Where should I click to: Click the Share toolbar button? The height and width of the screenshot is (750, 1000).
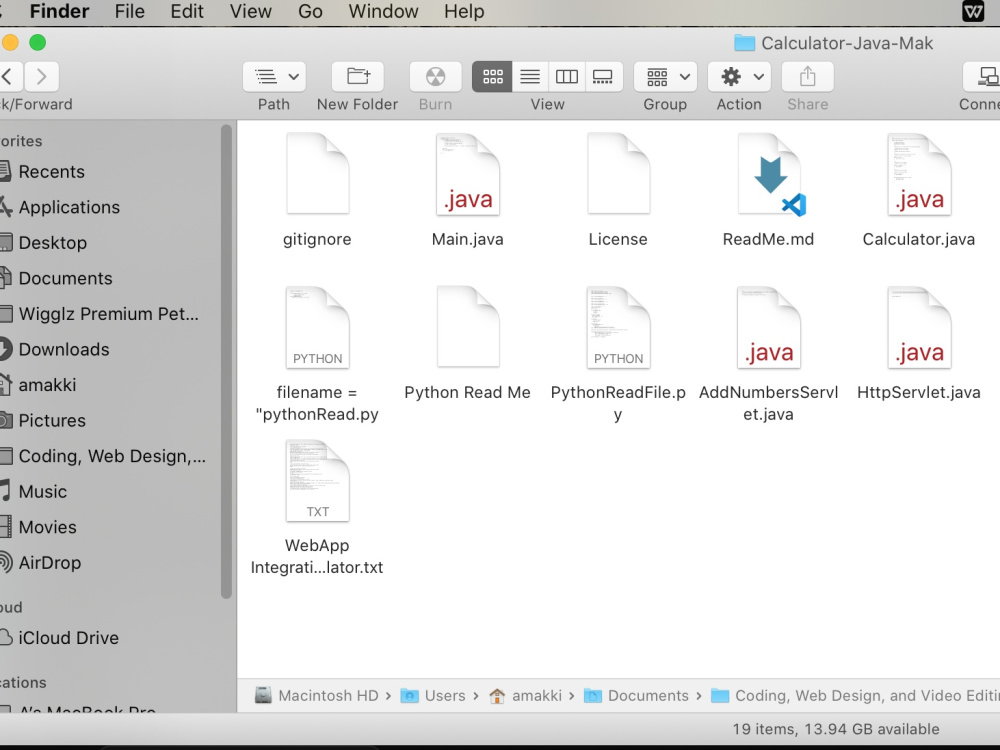pyautogui.click(x=808, y=77)
